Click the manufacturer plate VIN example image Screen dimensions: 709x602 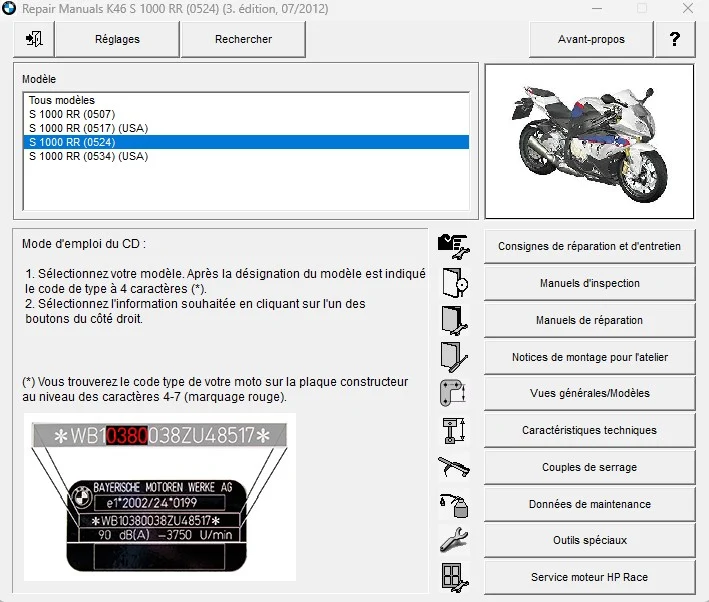(160, 497)
